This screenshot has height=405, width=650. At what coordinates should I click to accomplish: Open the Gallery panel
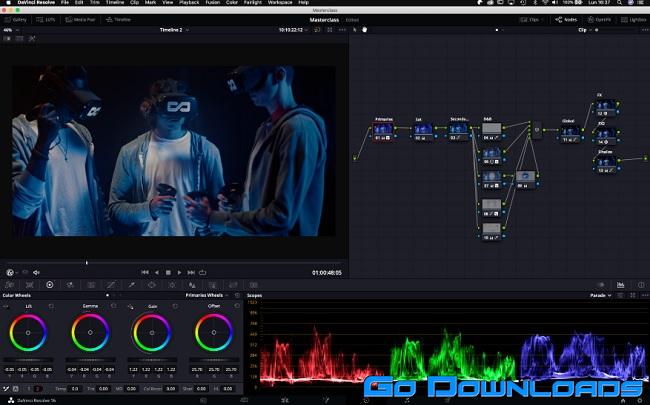16,19
